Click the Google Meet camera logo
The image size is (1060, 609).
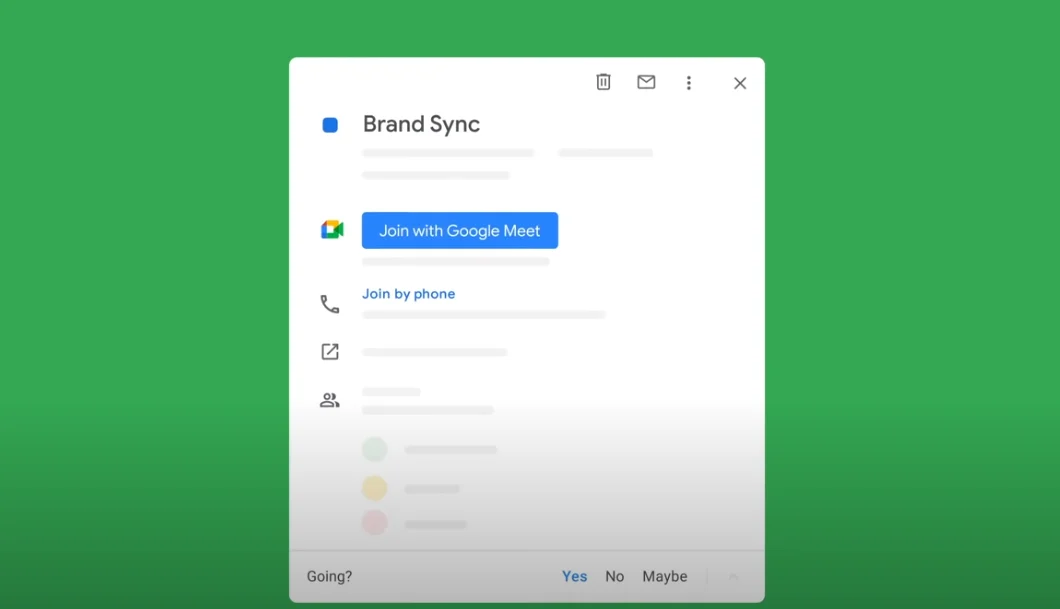point(332,230)
